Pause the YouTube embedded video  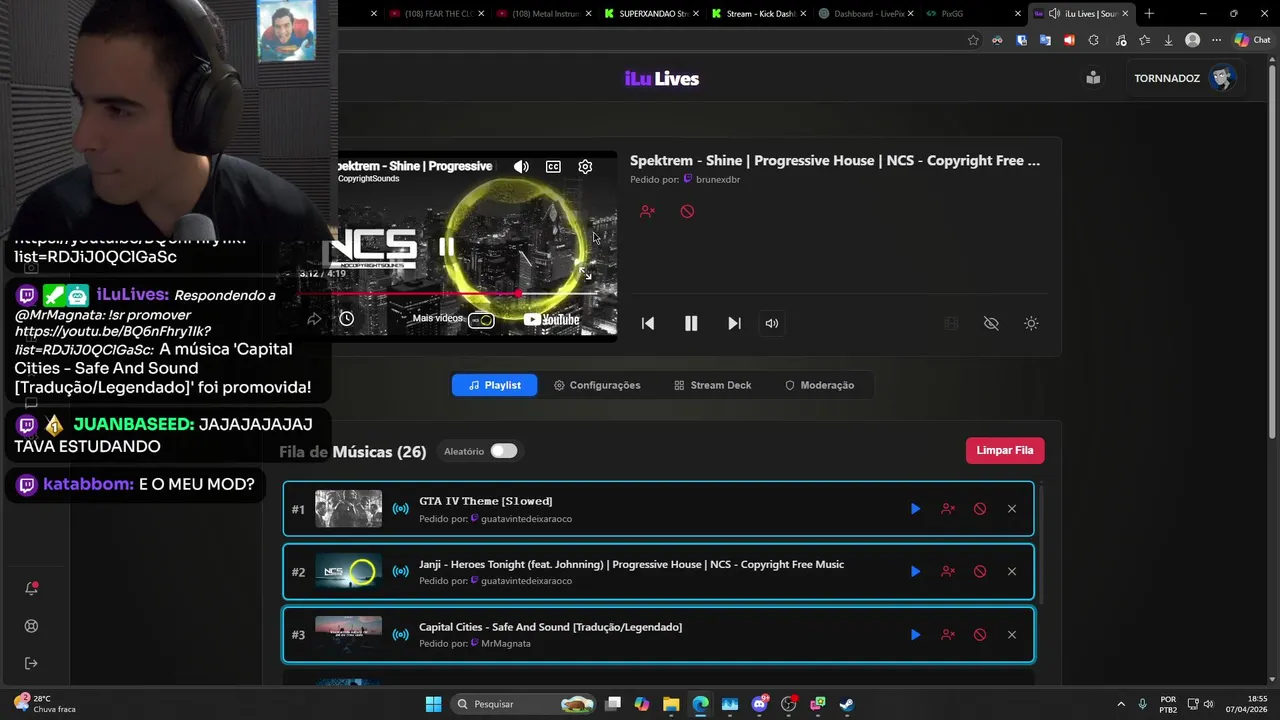tap(447, 246)
